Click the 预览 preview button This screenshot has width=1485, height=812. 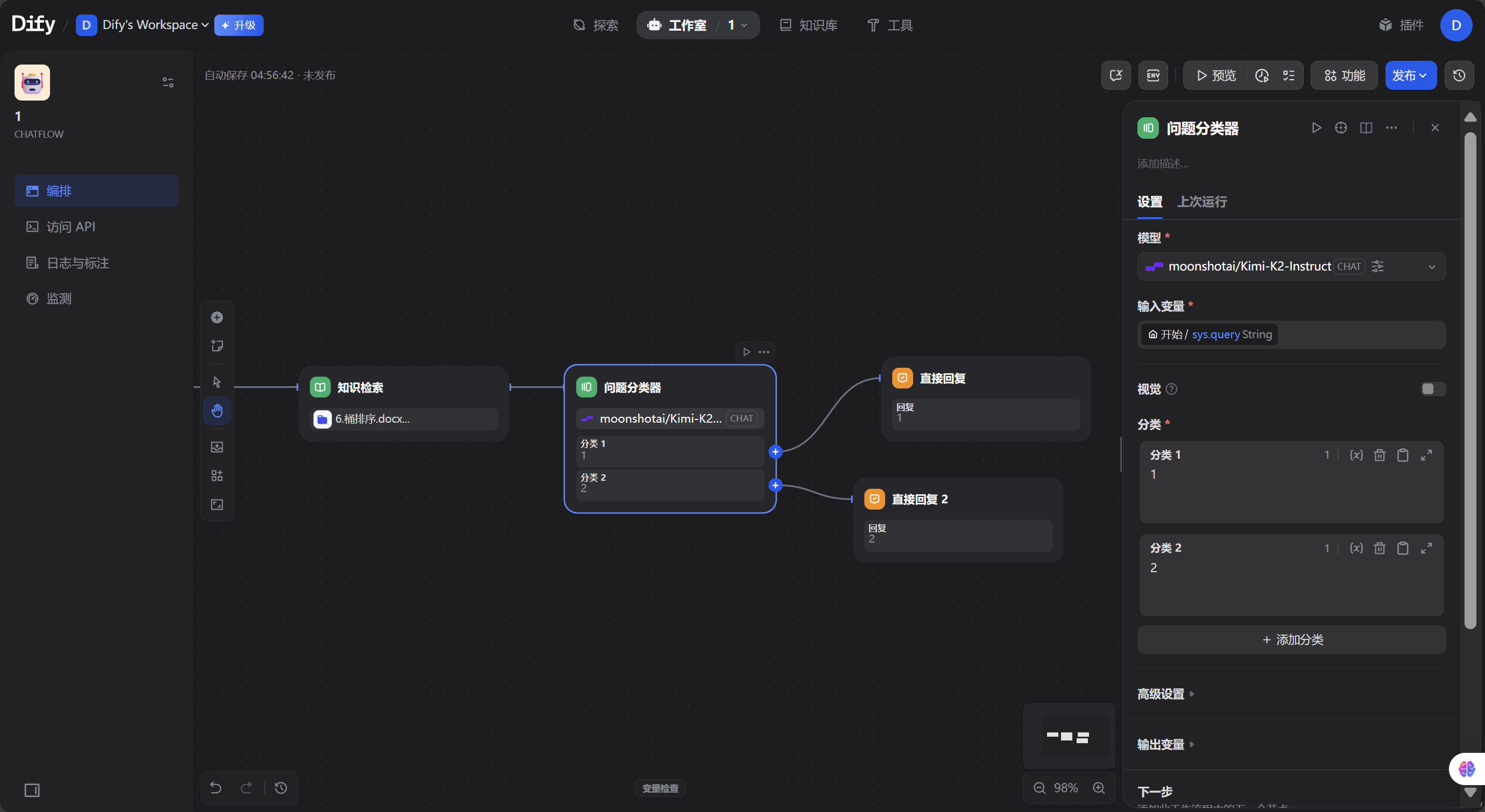click(x=1216, y=75)
